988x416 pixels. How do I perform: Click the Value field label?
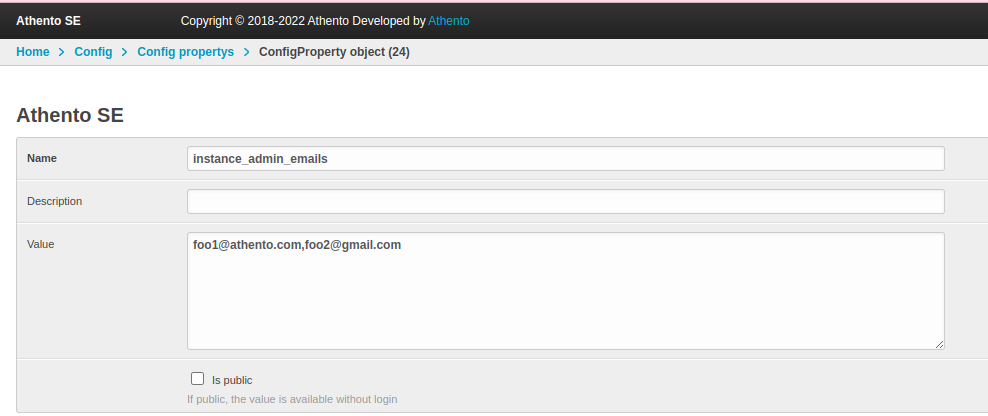40,243
